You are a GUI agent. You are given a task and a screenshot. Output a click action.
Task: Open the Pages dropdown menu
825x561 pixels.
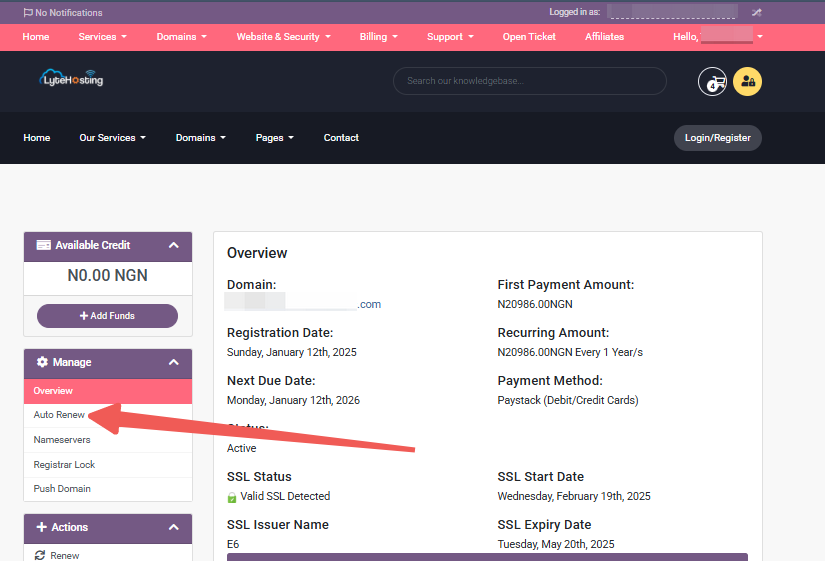pos(275,138)
